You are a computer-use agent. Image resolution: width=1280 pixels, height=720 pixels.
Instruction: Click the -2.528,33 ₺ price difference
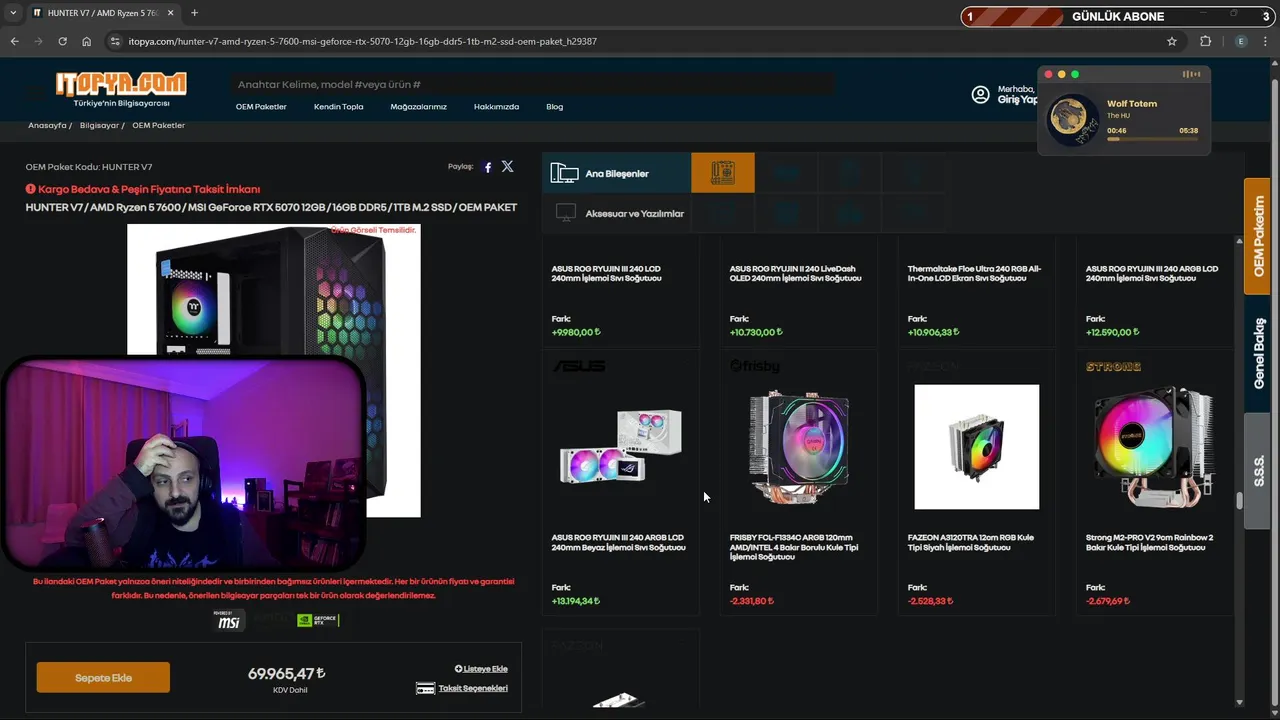[931, 601]
